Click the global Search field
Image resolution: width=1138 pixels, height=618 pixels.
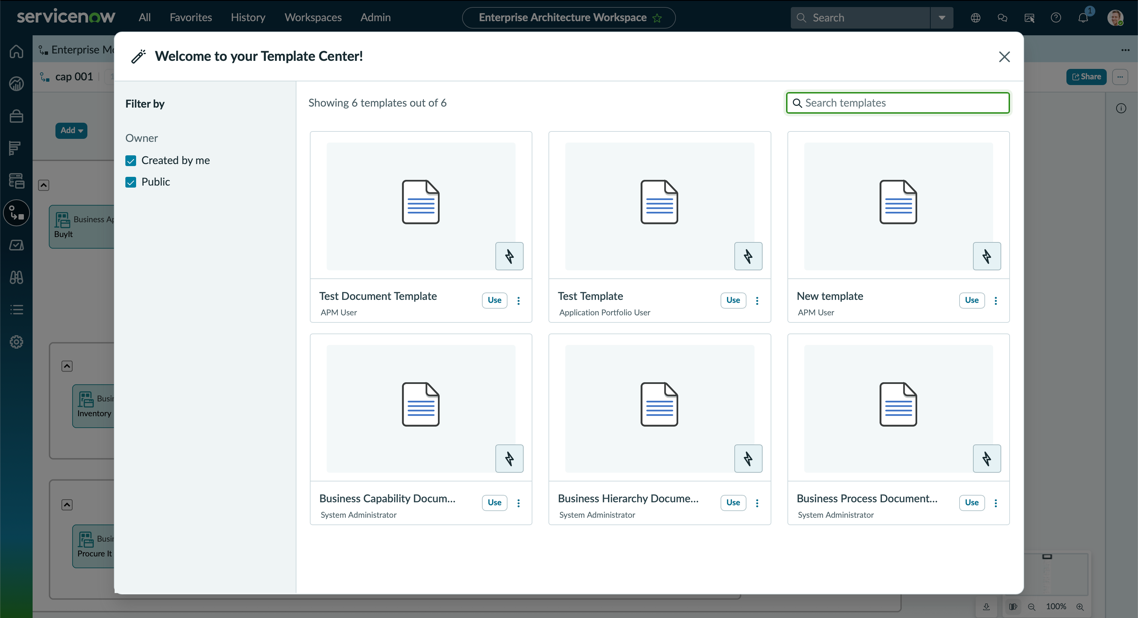click(x=861, y=17)
